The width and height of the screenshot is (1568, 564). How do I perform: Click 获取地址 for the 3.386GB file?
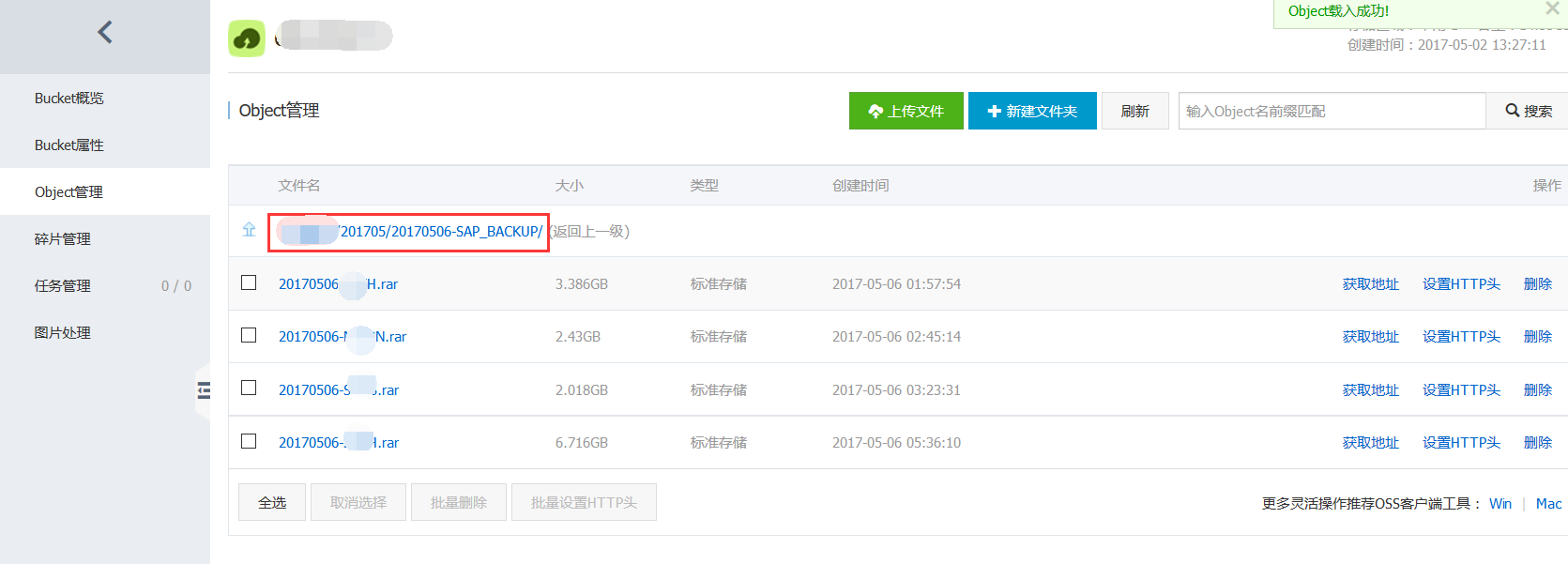click(1370, 284)
